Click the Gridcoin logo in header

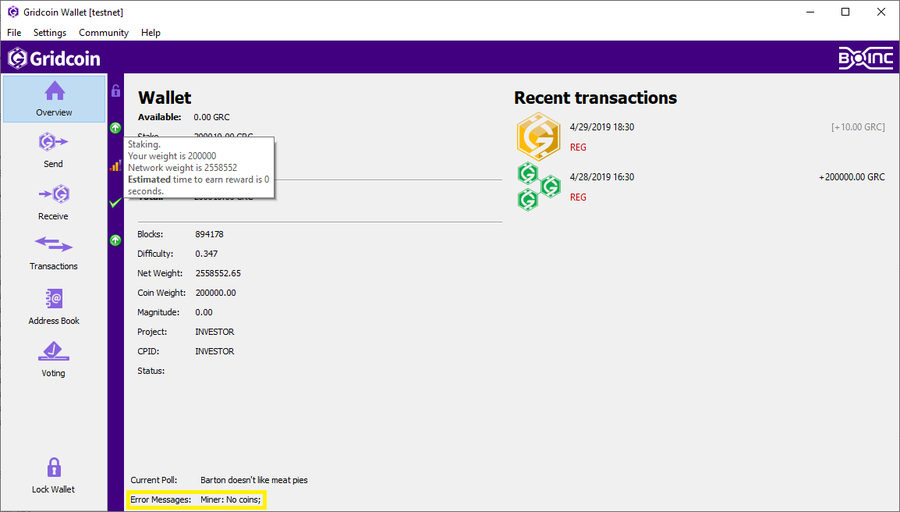click(54, 58)
